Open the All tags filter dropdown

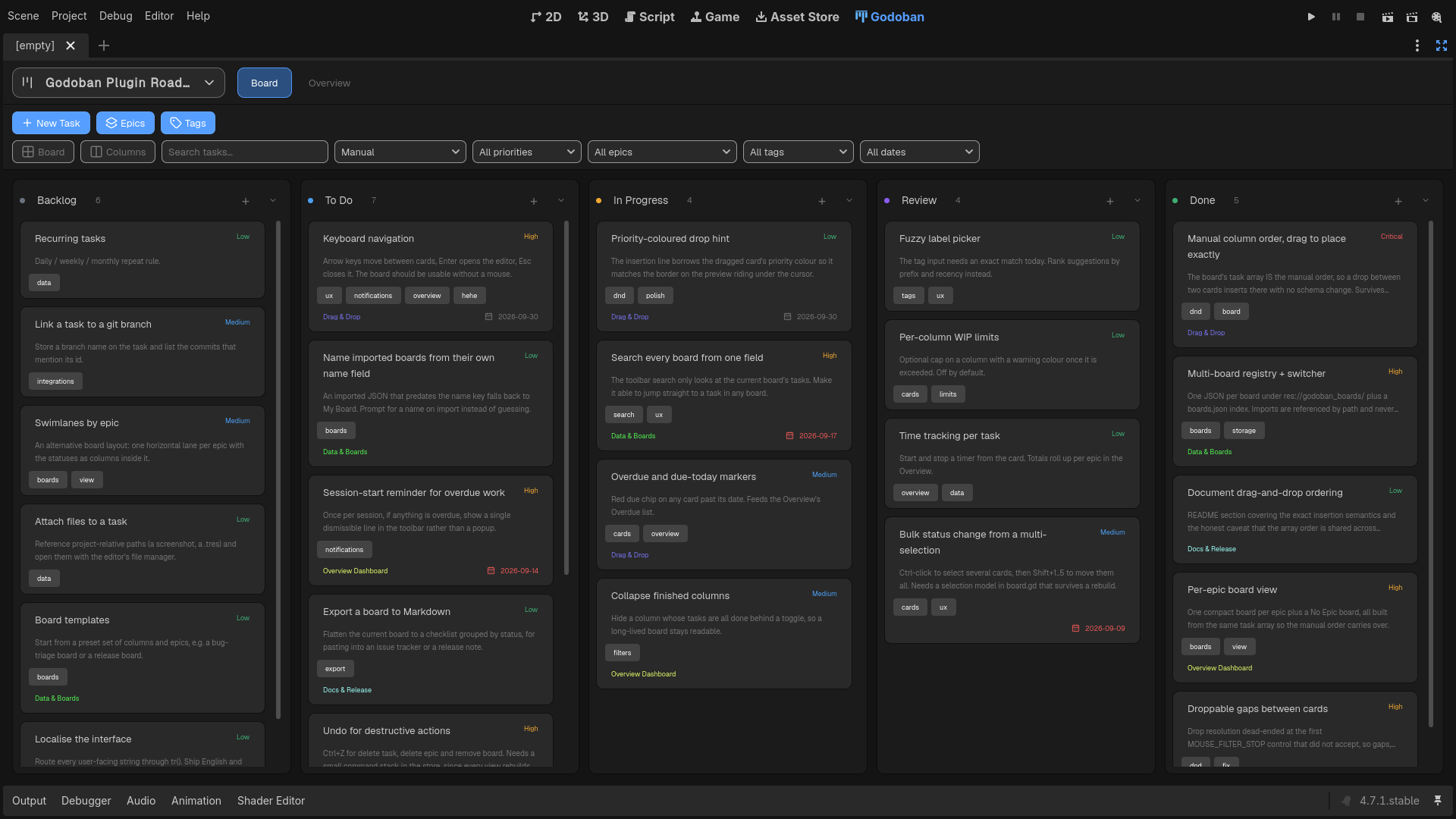(x=799, y=152)
